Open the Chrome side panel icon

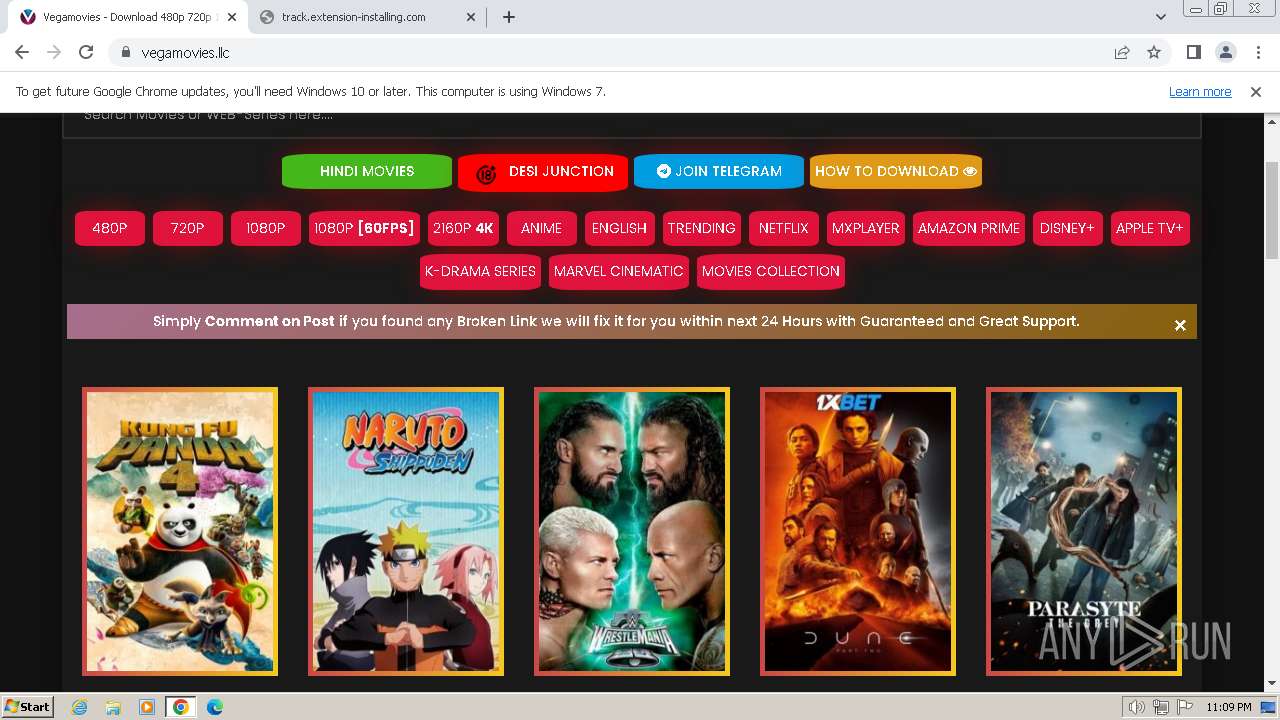[x=1193, y=52]
